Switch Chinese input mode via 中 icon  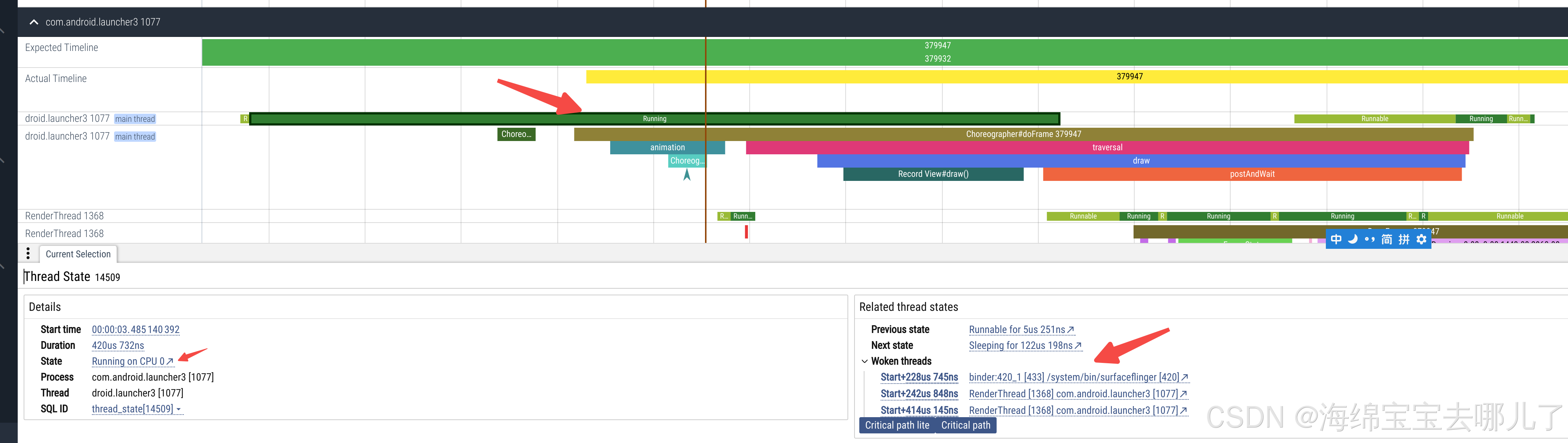click(x=1336, y=239)
